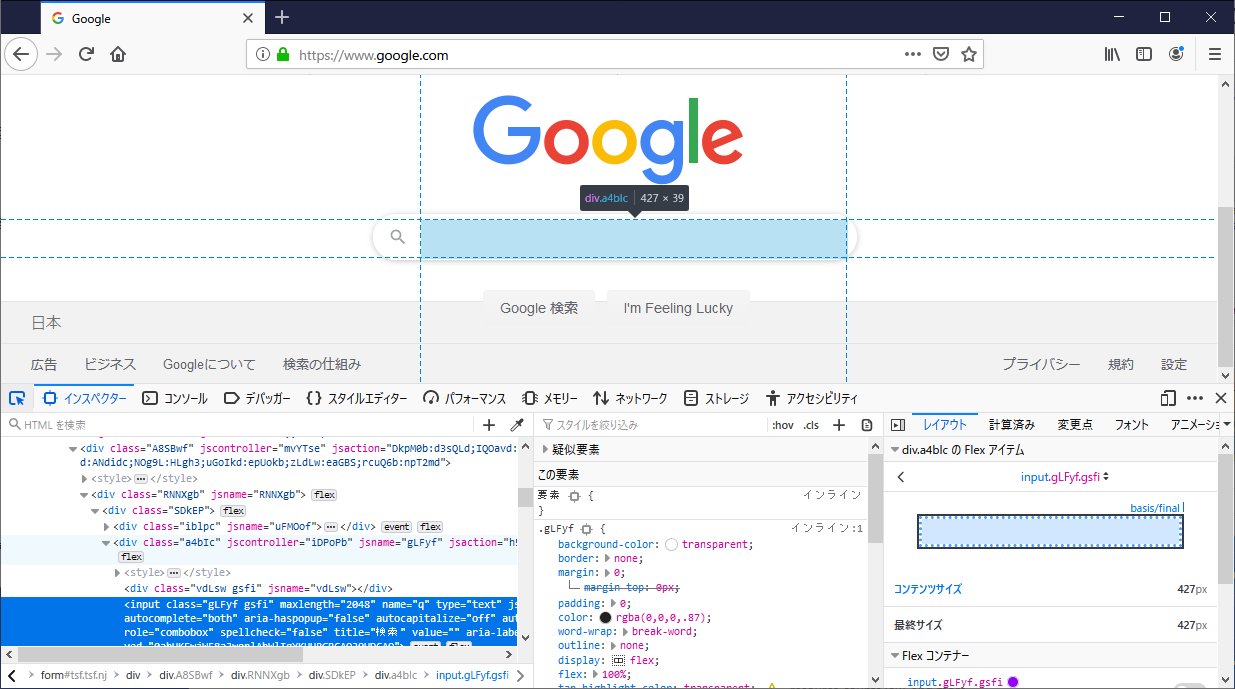Screen dimensions: 1235x689
Task: Toggle the flexbox editor icon beside display
Action: [x=618, y=661]
